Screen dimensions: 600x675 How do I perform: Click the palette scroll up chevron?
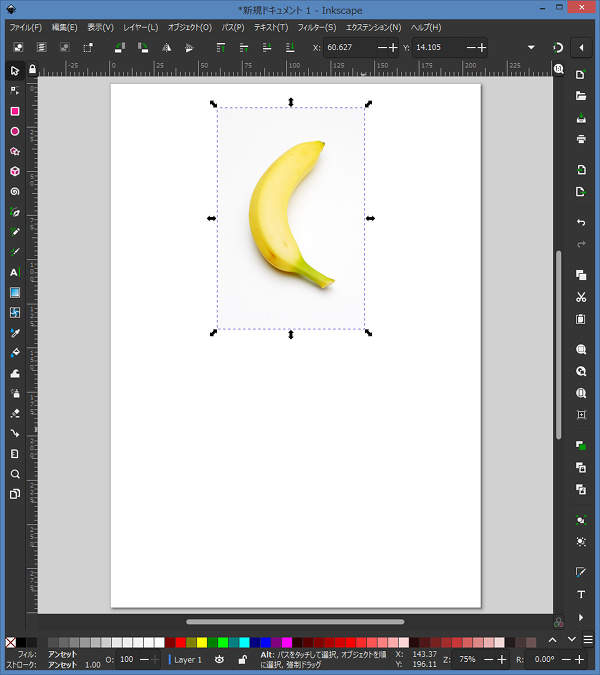(553, 640)
